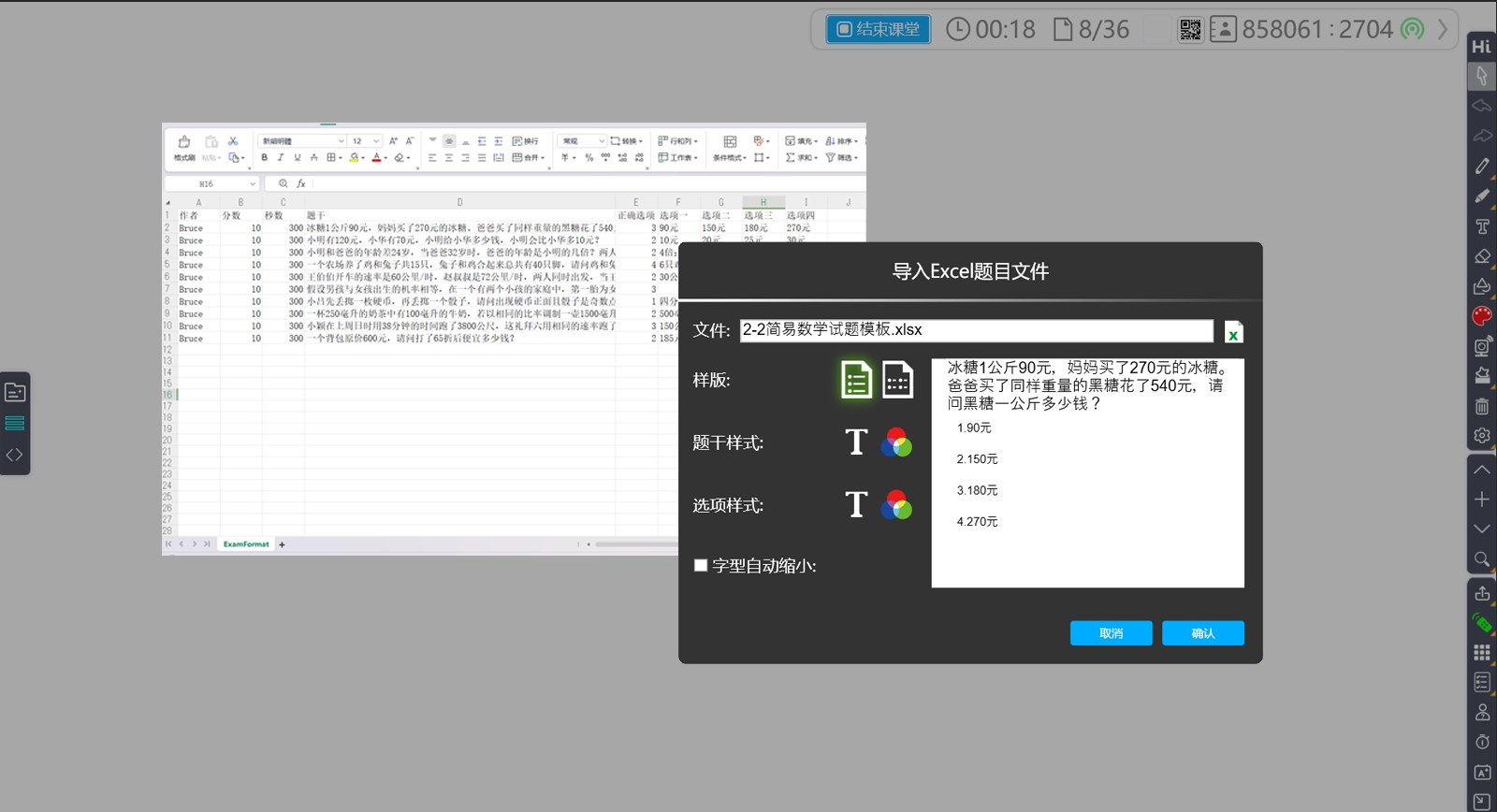The height and width of the screenshot is (812, 1497).
Task: Click the up chevron for previous page
Action: (1482, 470)
